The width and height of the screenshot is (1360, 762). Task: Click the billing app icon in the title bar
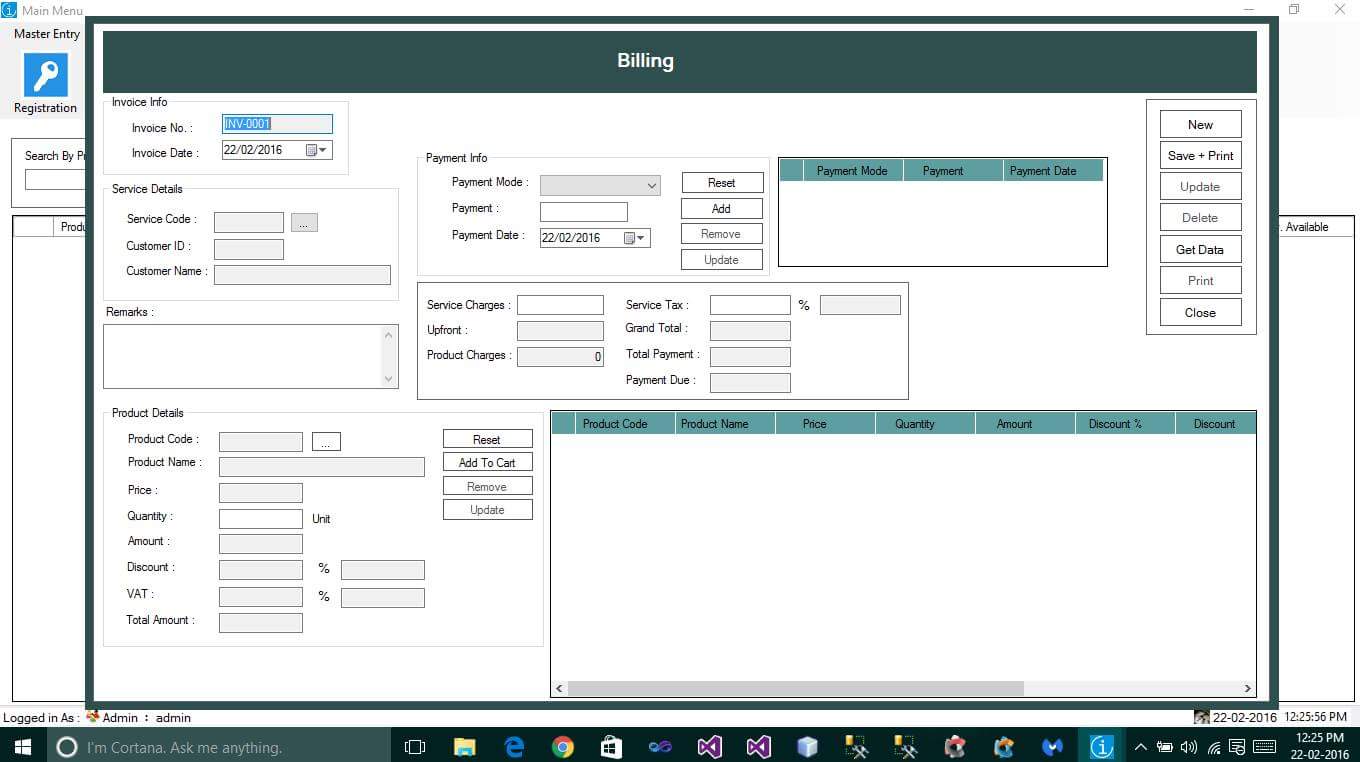coord(10,9)
